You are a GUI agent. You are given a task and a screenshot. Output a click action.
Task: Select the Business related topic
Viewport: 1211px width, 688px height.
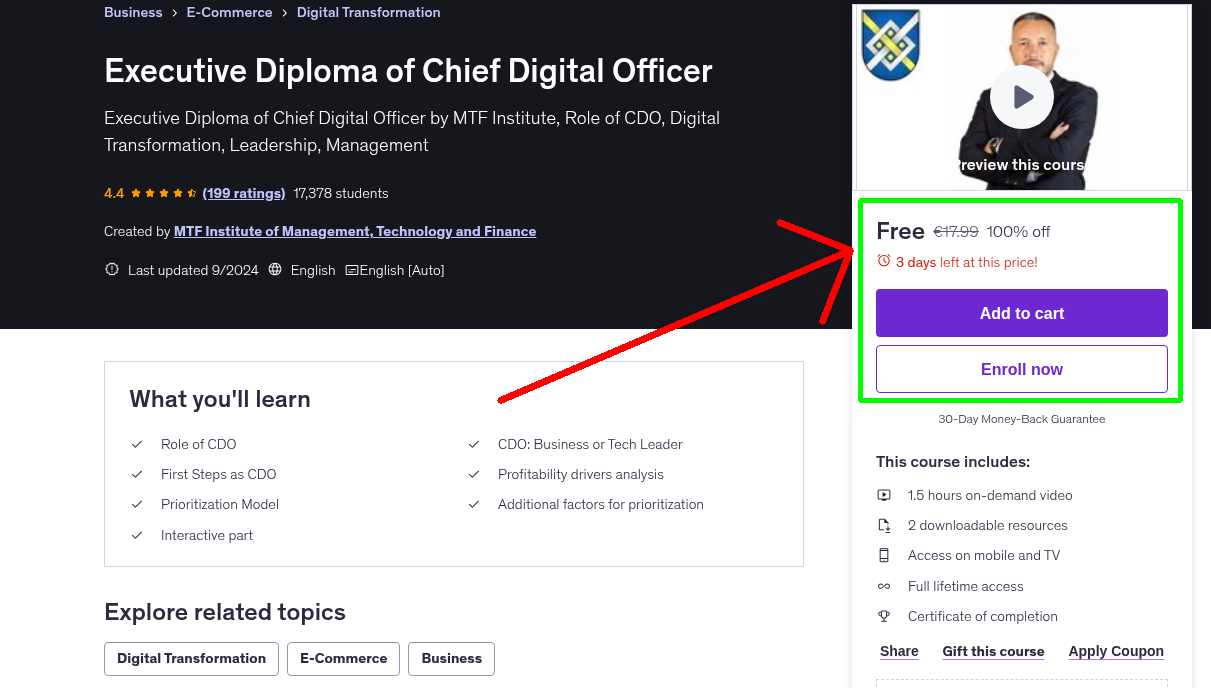(451, 658)
